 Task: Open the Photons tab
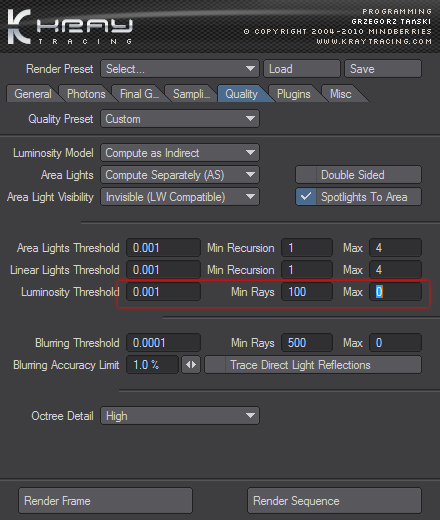click(86, 94)
